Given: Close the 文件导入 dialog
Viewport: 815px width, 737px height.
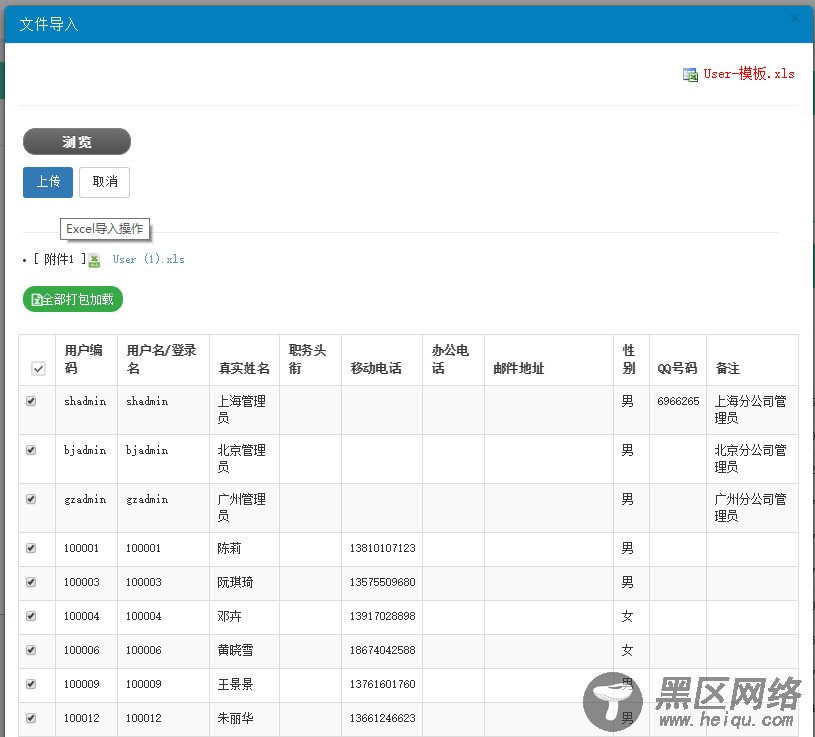Looking at the screenshot, I should click(795, 18).
